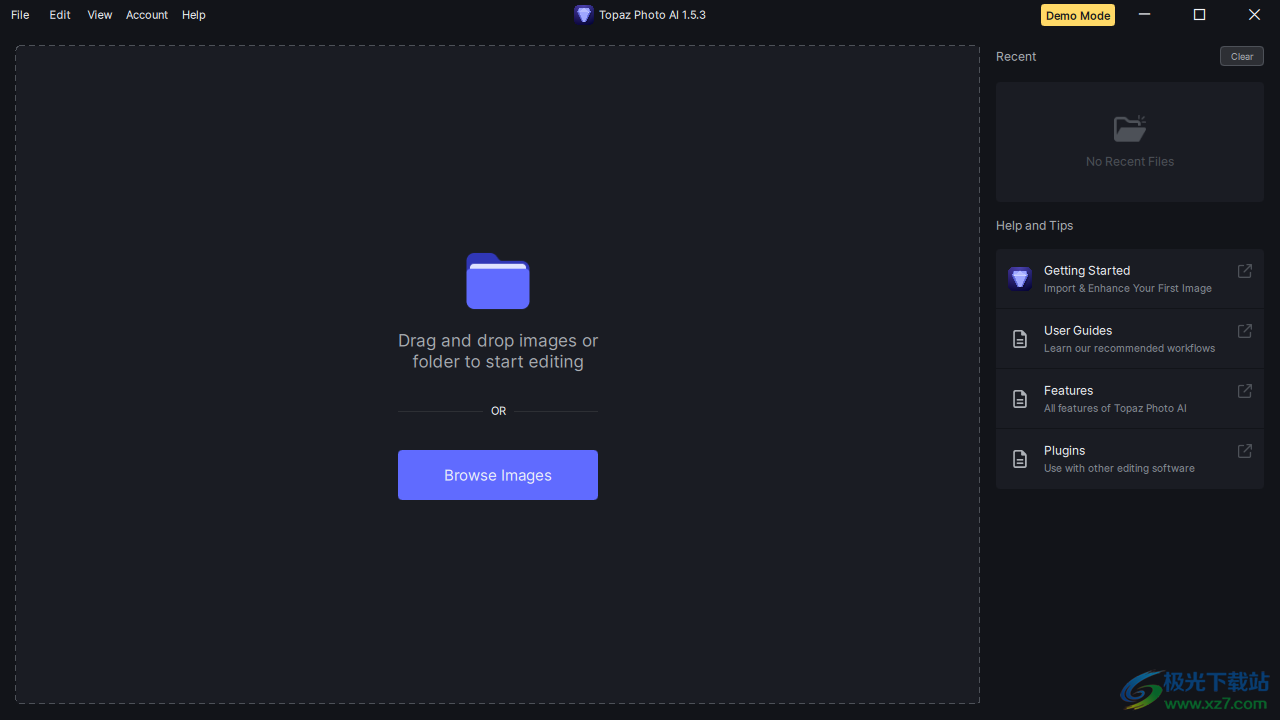
Task: Open the User Guides help link
Action: pyautogui.click(x=1130, y=339)
